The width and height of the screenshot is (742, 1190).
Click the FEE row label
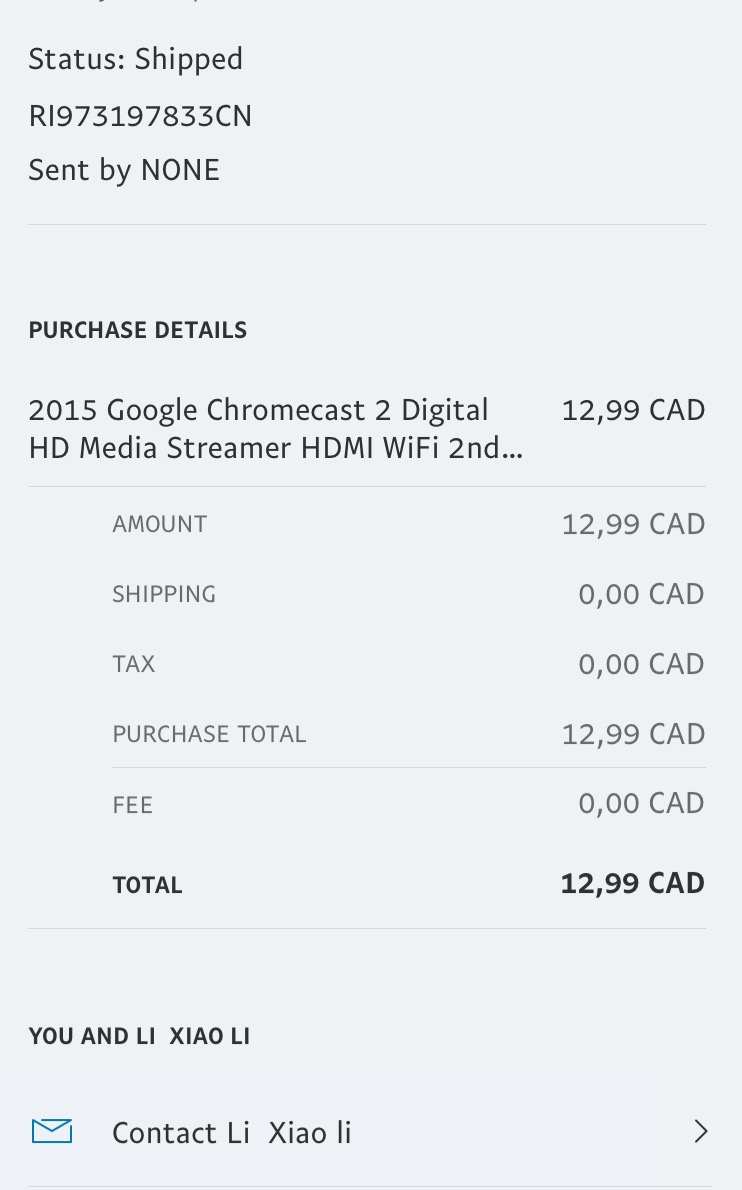click(133, 805)
